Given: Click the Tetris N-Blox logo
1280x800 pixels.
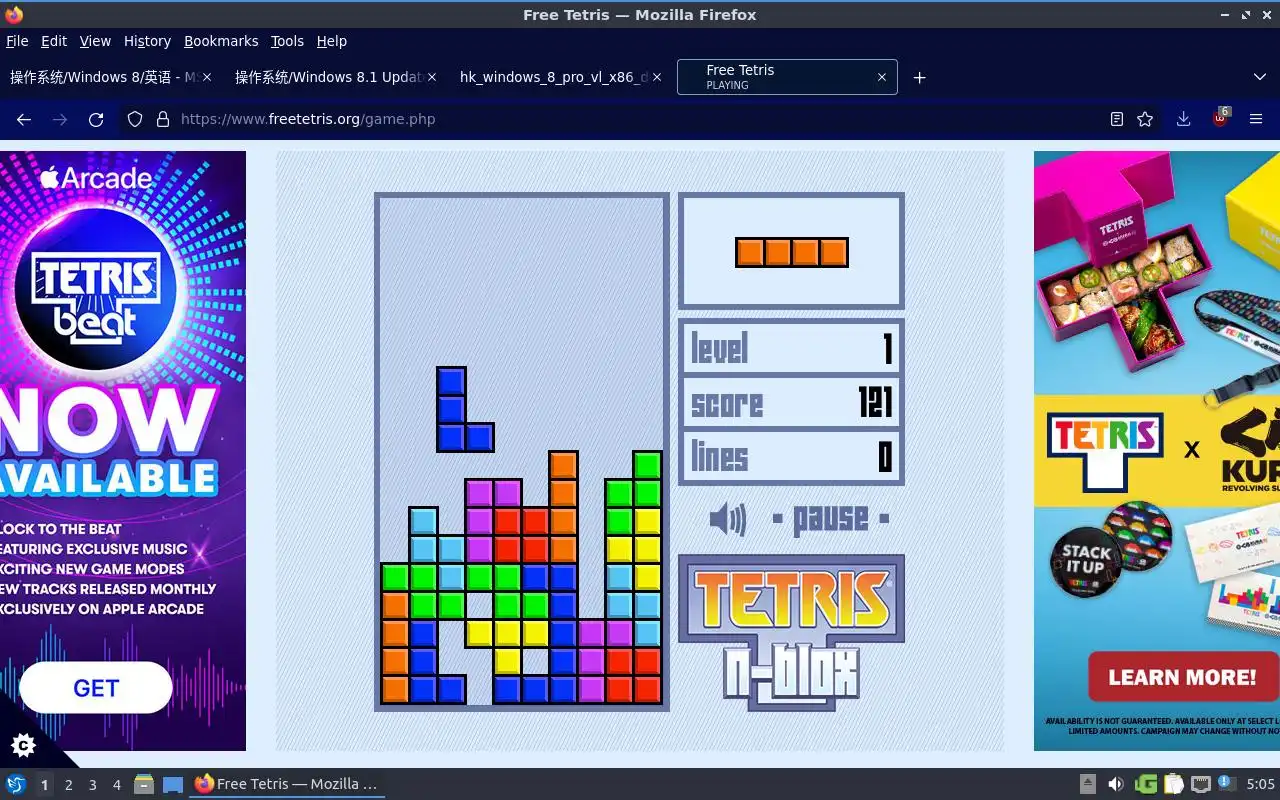Looking at the screenshot, I should [x=791, y=632].
